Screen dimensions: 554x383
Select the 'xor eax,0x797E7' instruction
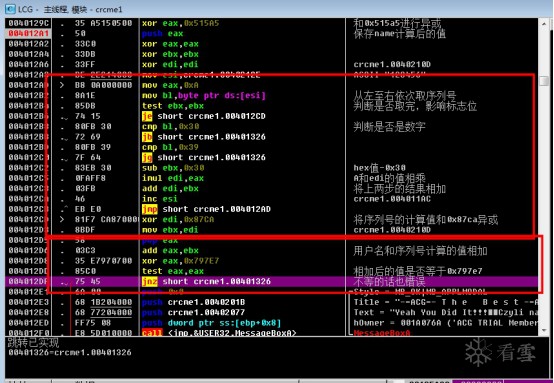(x=181, y=261)
